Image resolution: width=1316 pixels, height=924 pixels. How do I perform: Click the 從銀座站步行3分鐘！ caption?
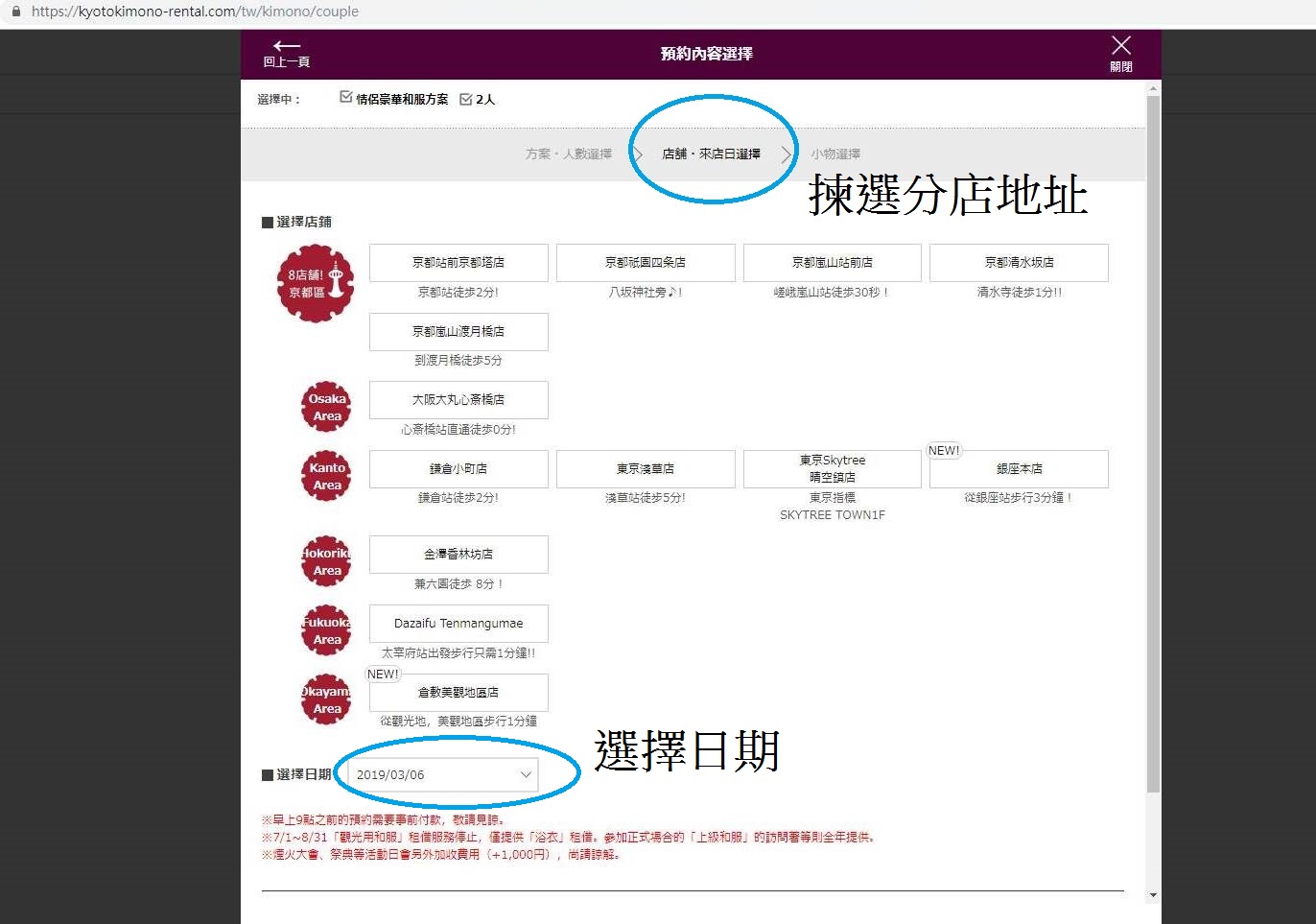[1019, 498]
